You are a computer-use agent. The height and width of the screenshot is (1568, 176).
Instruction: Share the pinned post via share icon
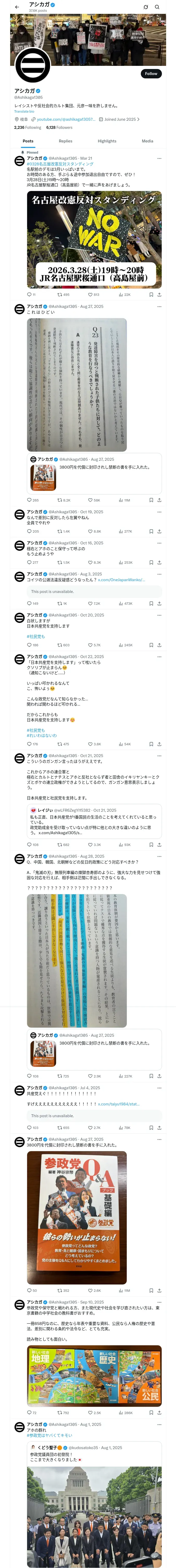point(159,294)
